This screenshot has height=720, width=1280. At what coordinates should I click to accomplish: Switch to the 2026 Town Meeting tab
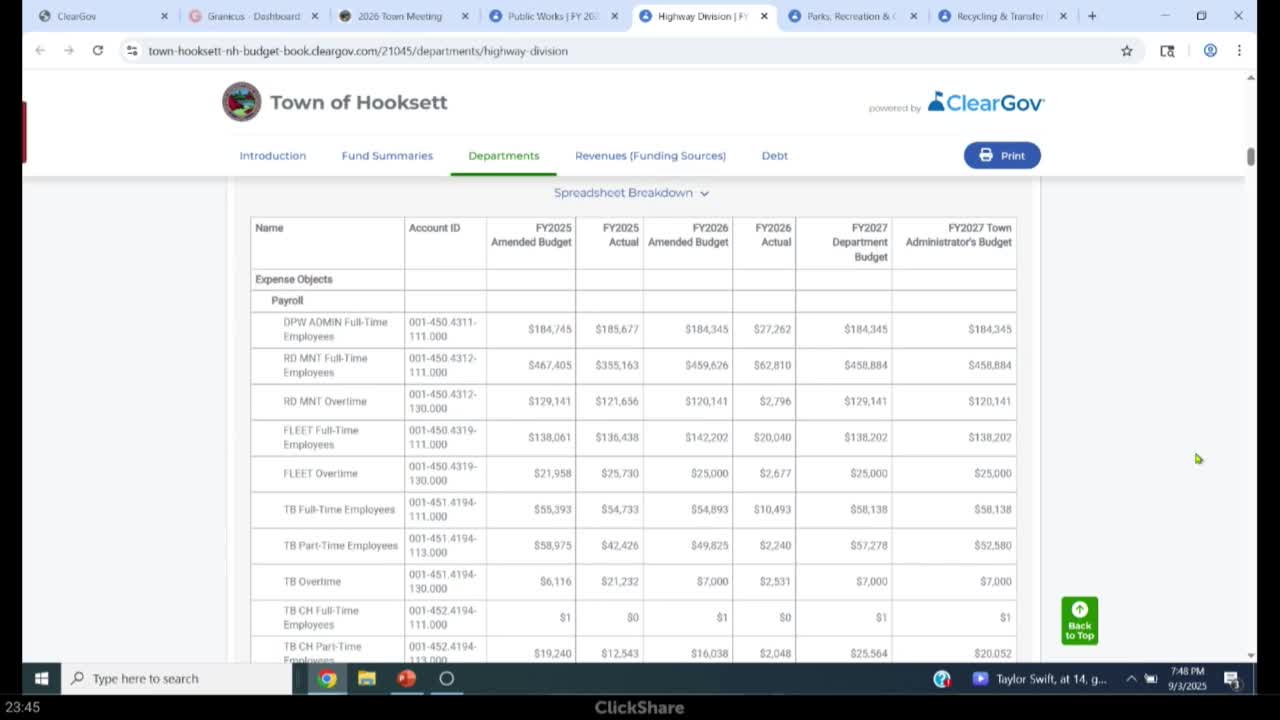click(403, 16)
